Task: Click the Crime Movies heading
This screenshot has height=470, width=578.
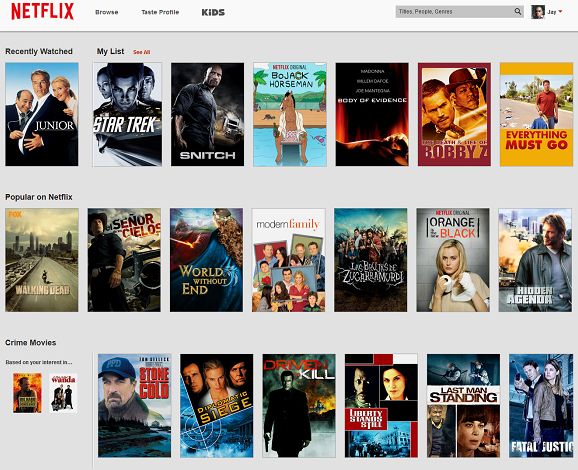Action: click(31, 342)
